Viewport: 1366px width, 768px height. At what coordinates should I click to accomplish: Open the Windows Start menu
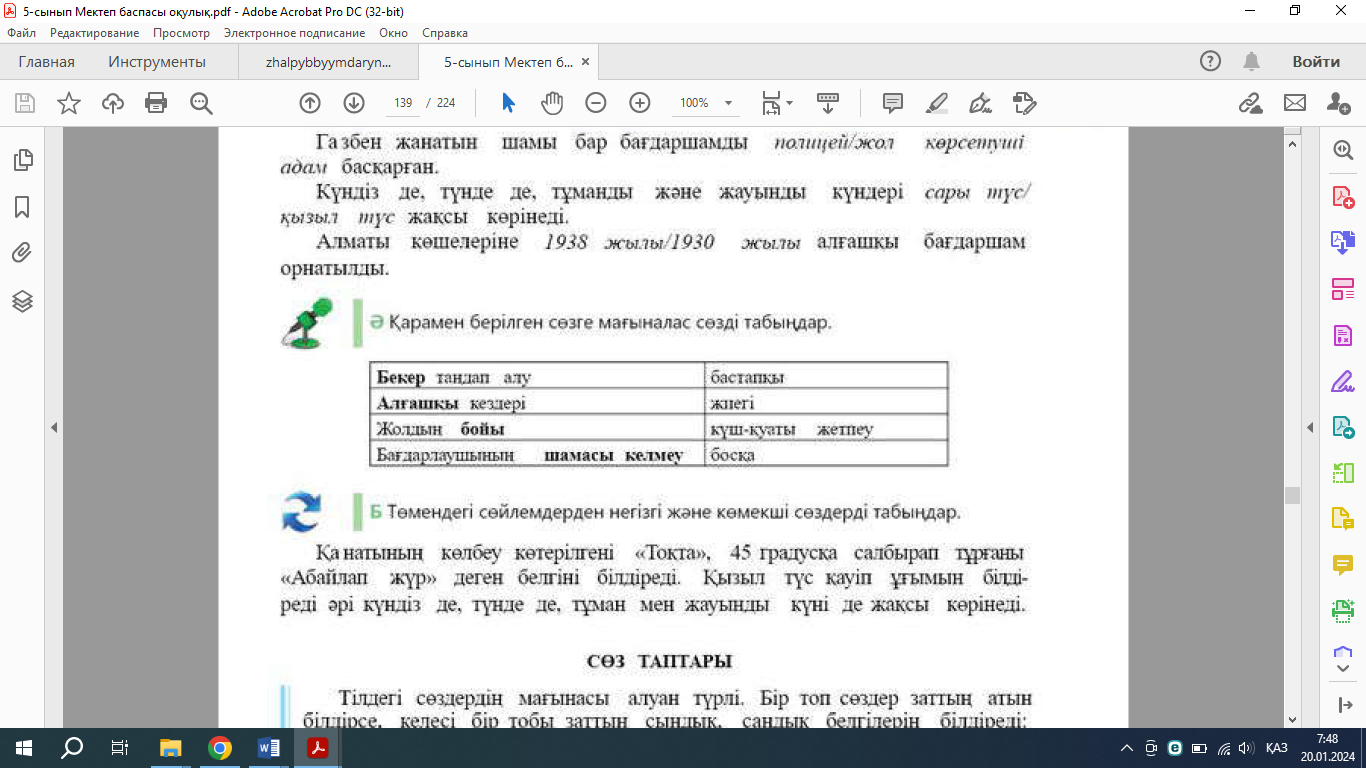[24, 748]
